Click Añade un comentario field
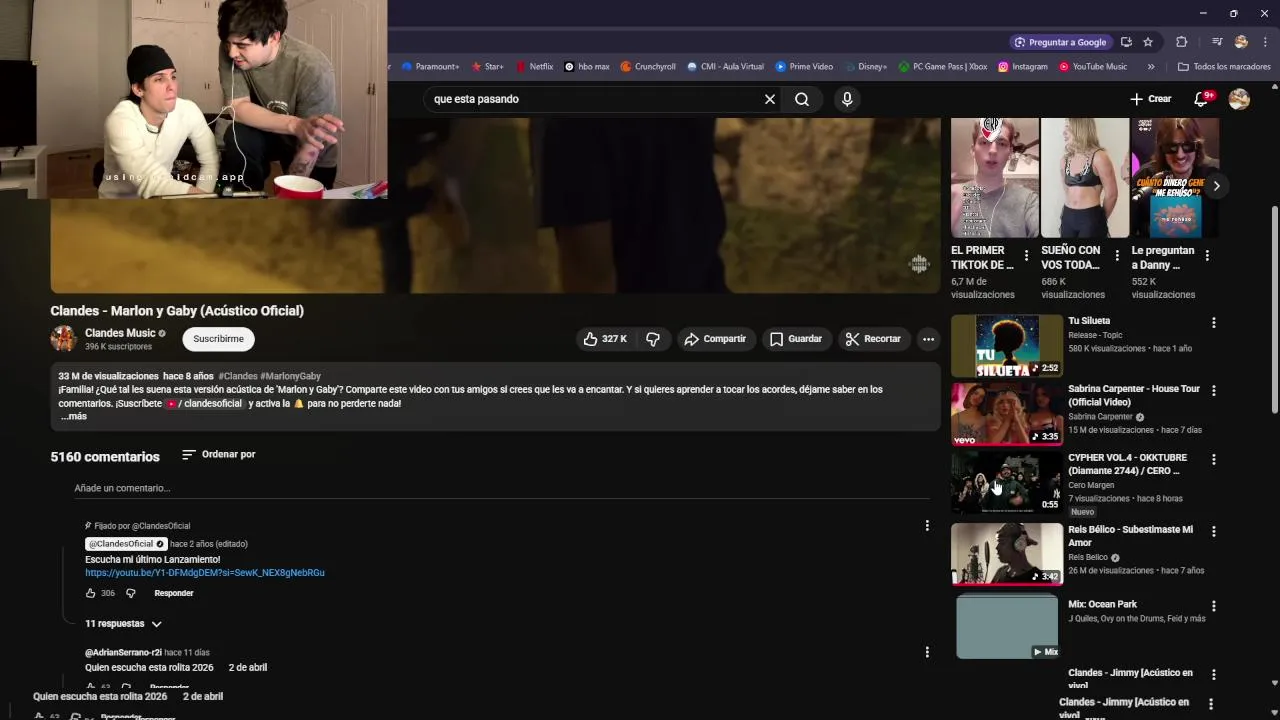The image size is (1280, 720). point(502,488)
